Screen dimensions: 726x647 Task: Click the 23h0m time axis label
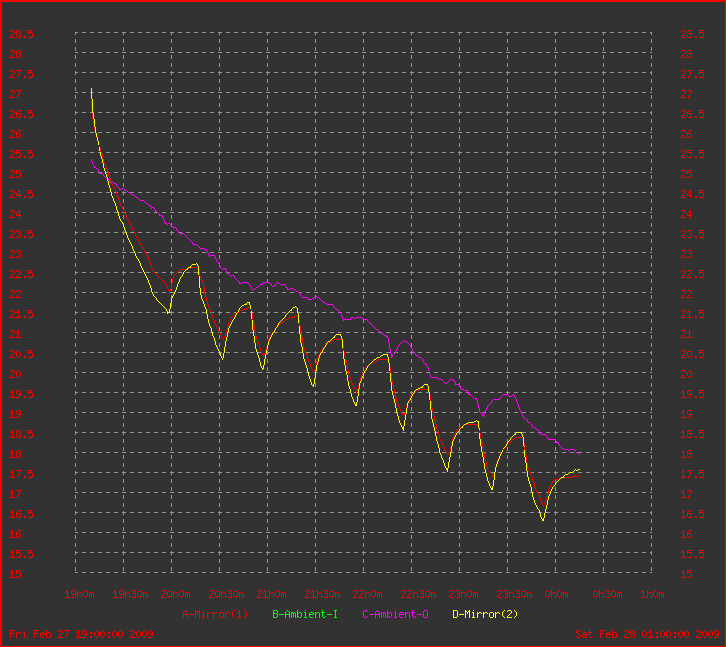pyautogui.click(x=463, y=594)
